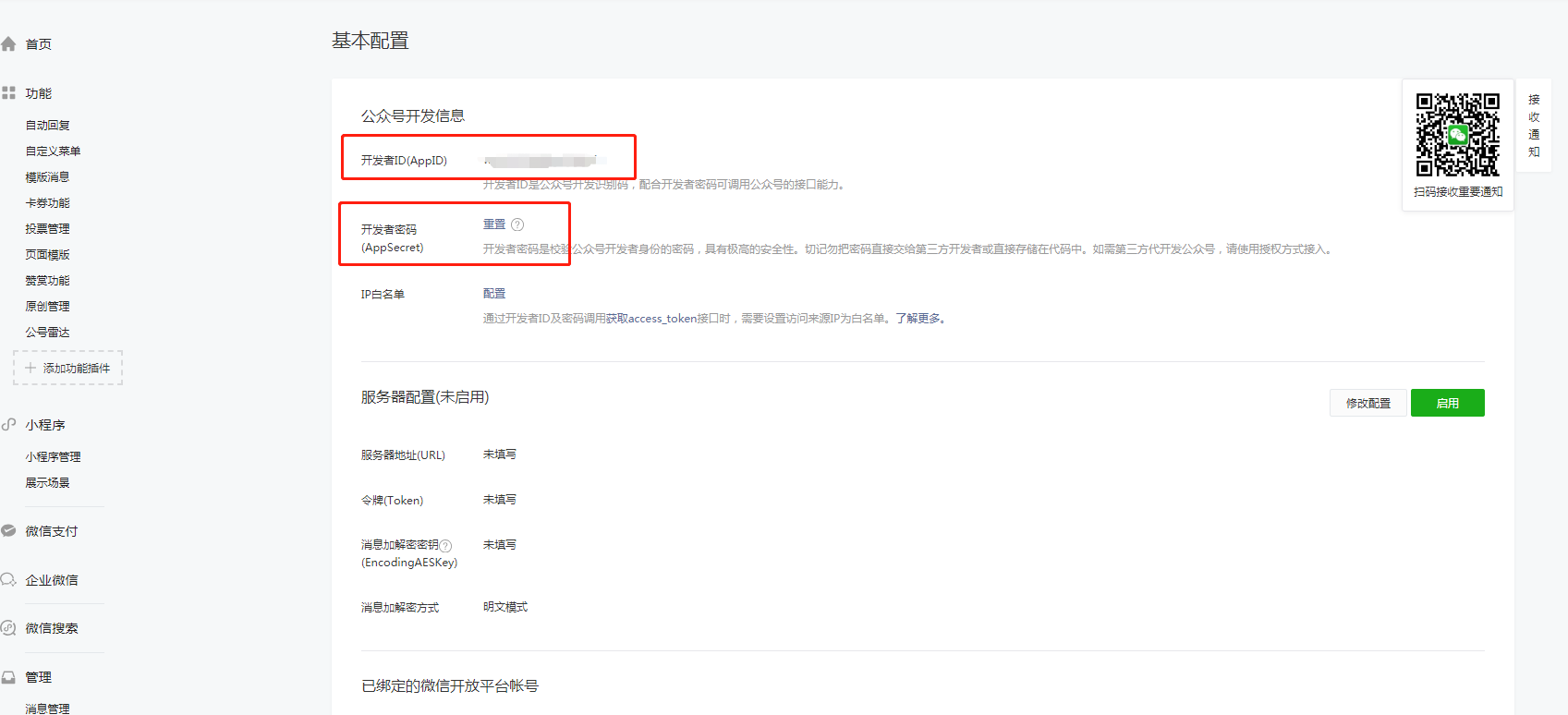The width and height of the screenshot is (1568, 715).
Task: Open 微信支付 section
Action: [52, 531]
